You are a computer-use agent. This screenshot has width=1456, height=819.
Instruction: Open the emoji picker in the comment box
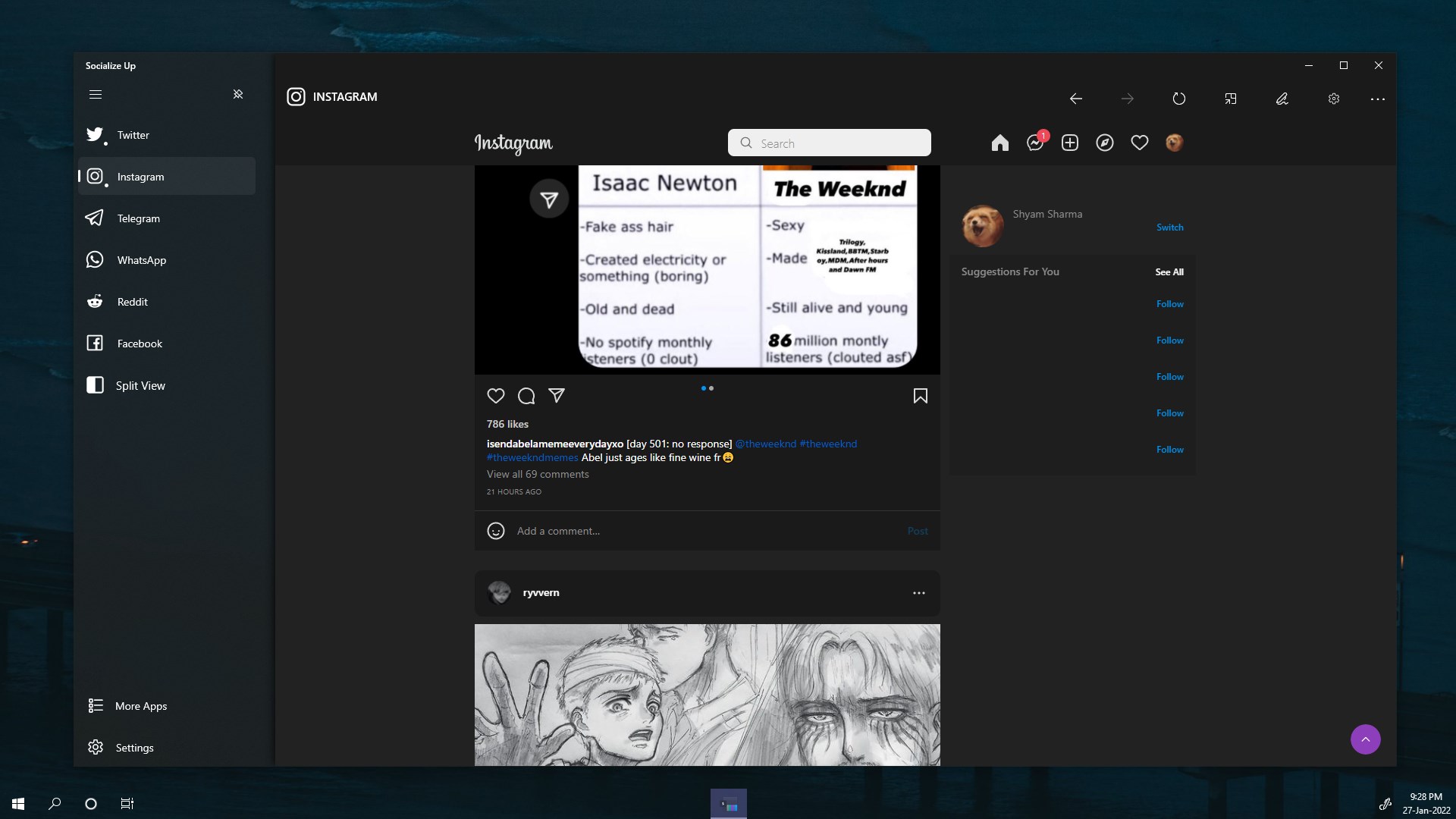point(495,531)
